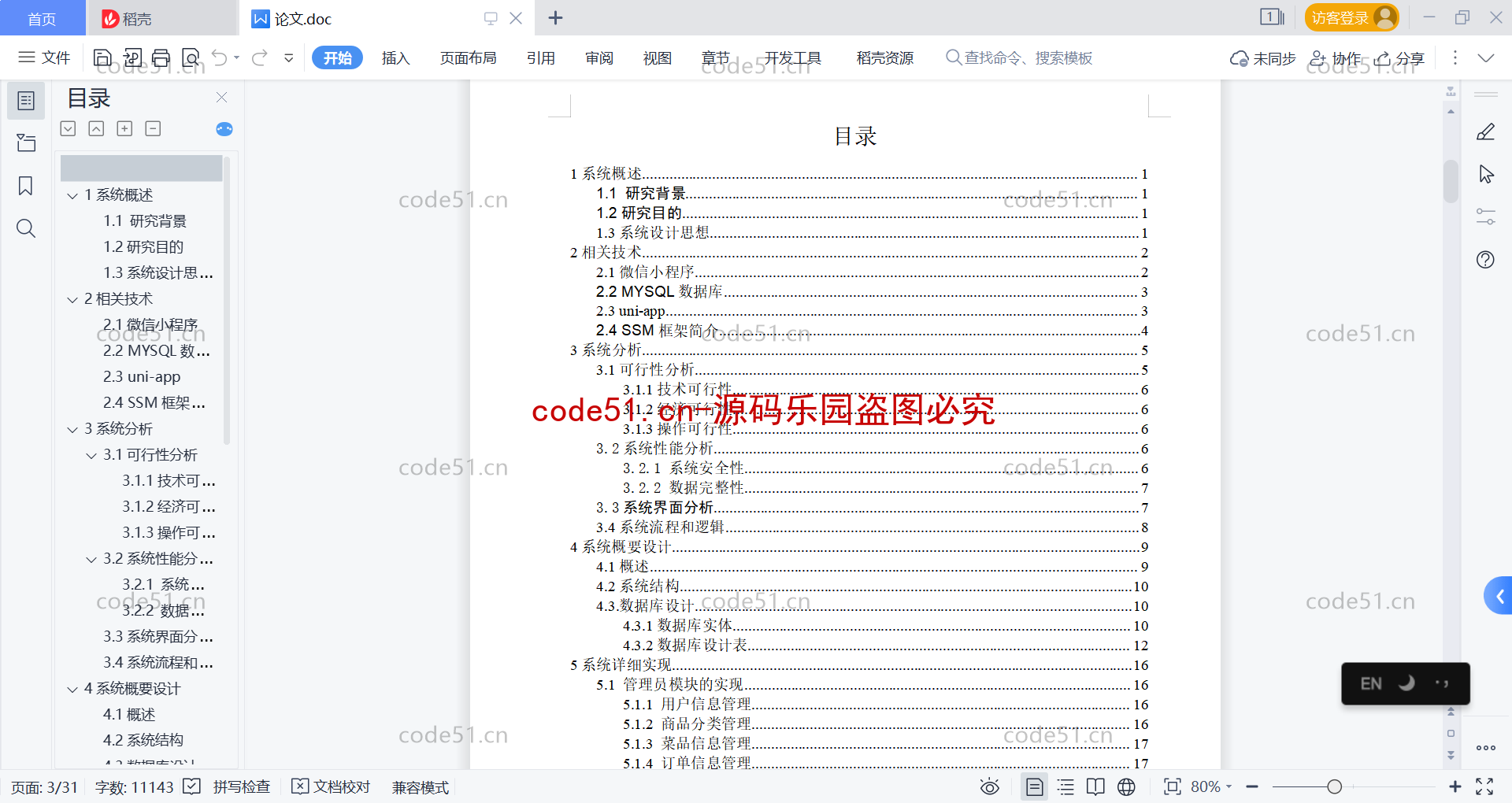The height and width of the screenshot is (803, 1512).
Task: Collapse the 1 系统概述 tree node
Action: 72,195
